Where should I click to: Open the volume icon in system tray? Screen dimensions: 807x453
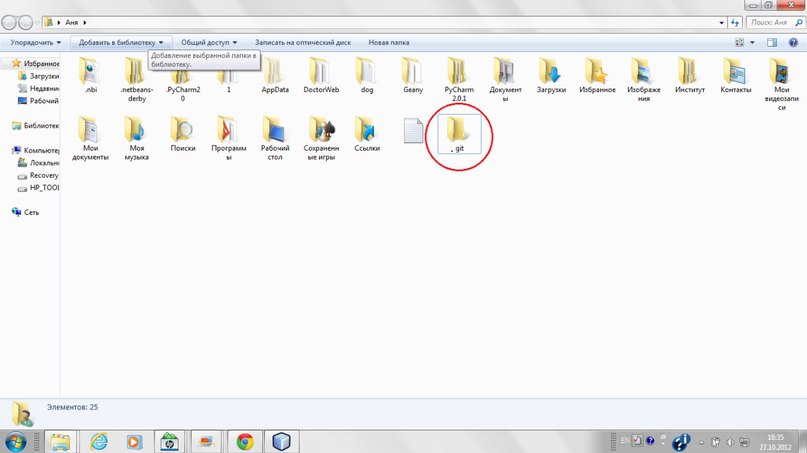tap(730, 442)
